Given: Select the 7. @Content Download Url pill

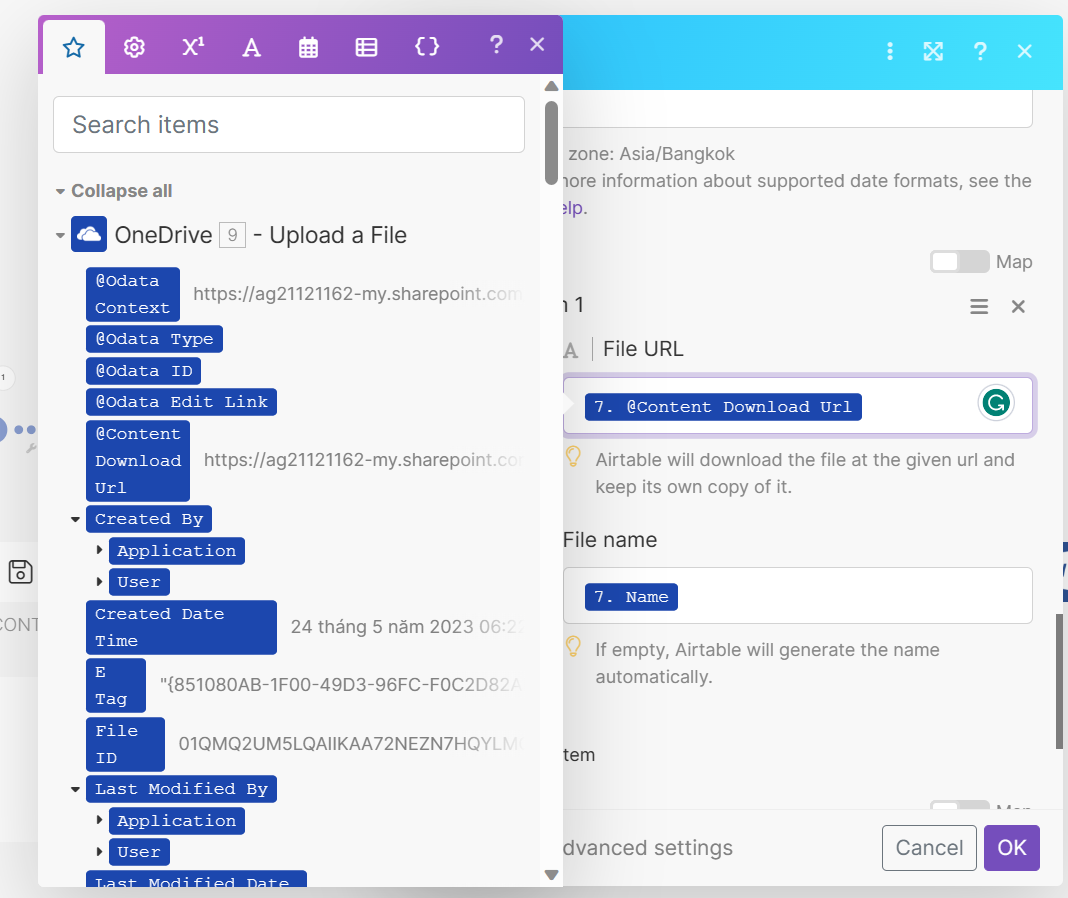Looking at the screenshot, I should pyautogui.click(x=723, y=407).
